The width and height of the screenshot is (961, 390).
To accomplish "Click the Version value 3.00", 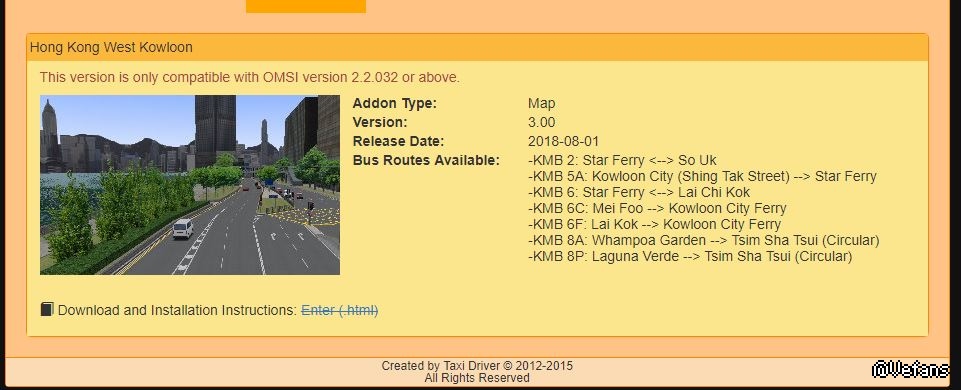I will pos(542,123).
